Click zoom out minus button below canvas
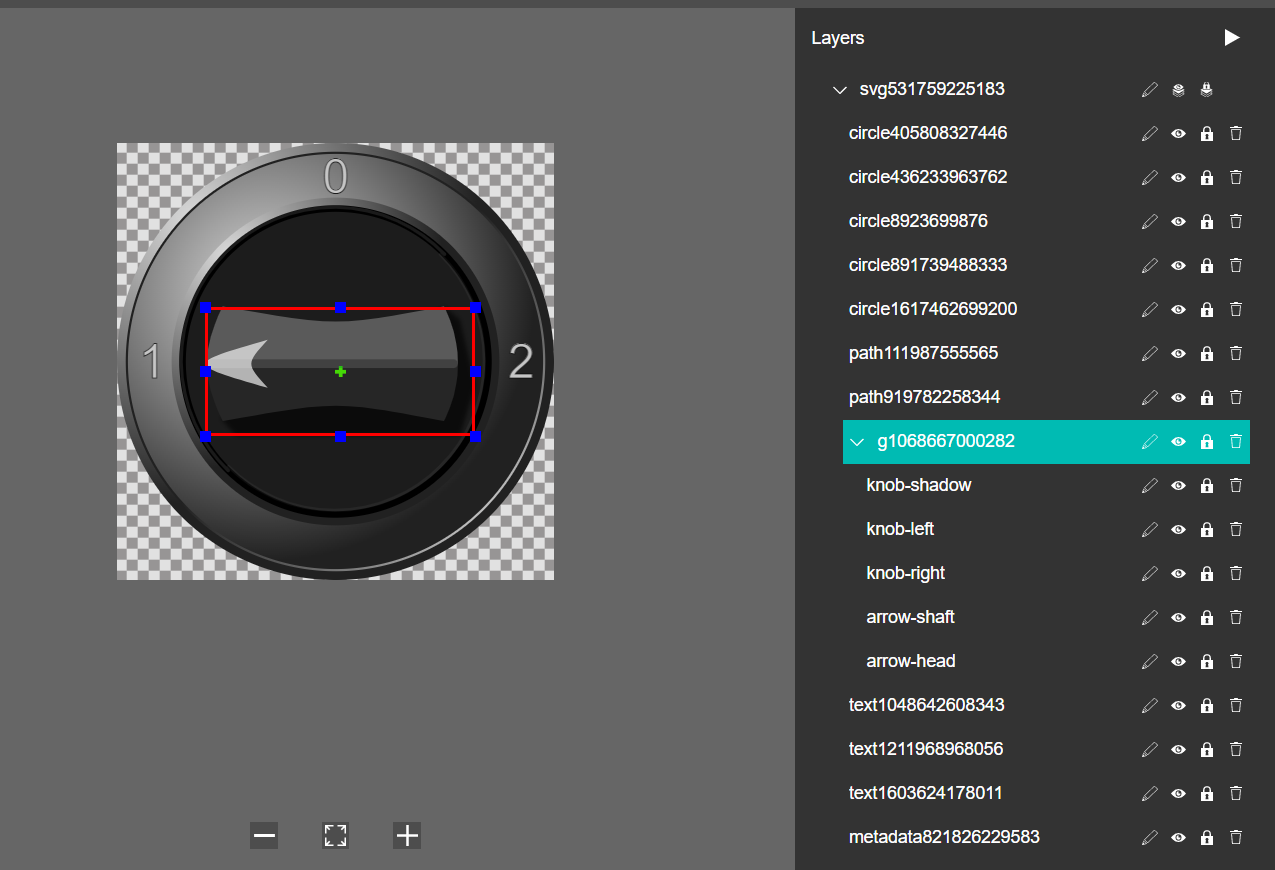Image resolution: width=1275 pixels, height=870 pixels. click(x=264, y=836)
